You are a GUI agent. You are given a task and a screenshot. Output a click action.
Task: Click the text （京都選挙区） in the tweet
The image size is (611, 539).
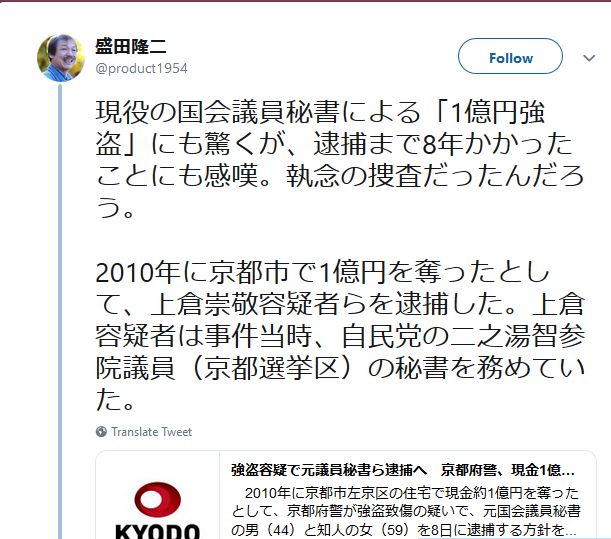click(x=272, y=368)
